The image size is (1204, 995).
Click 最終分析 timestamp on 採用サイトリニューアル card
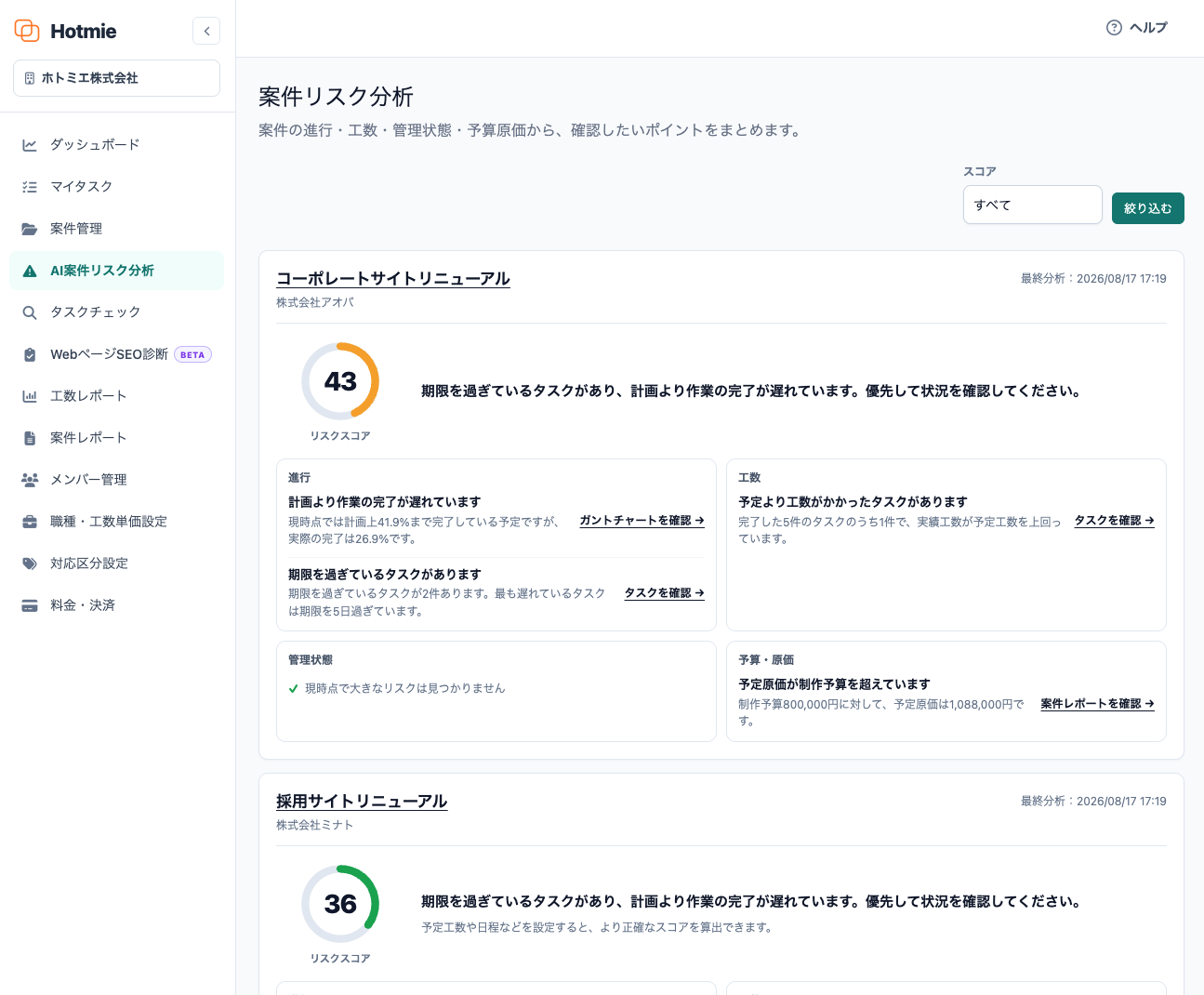pos(1093,801)
